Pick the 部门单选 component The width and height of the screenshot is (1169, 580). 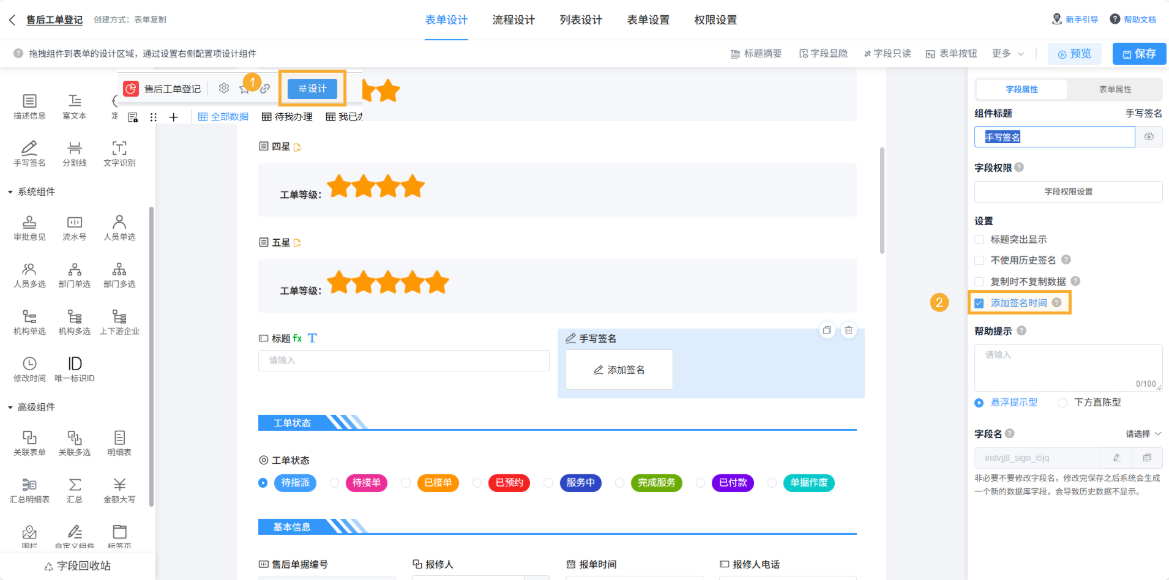[75, 276]
